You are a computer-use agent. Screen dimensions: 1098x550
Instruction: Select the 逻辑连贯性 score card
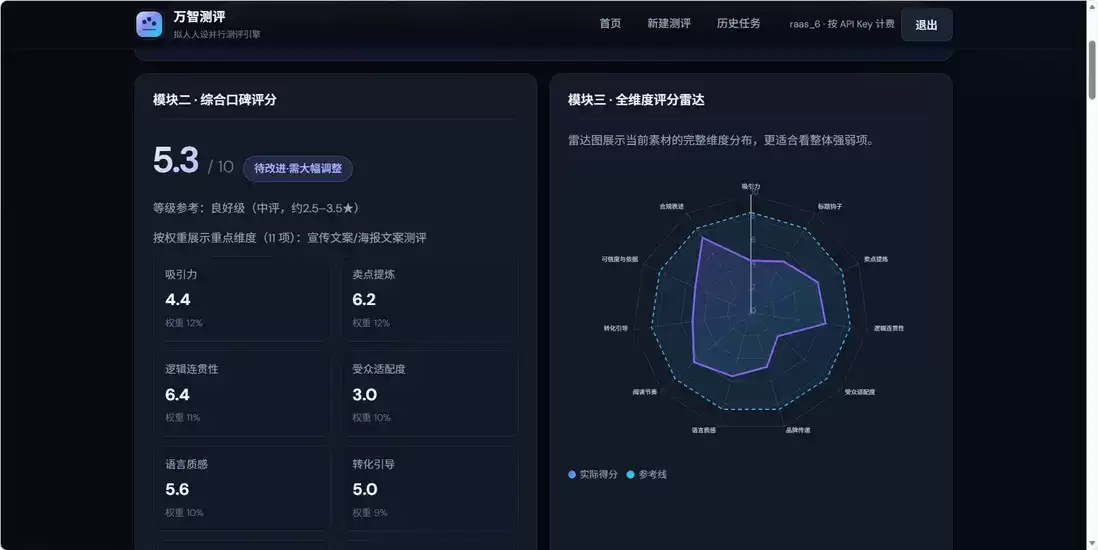point(242,394)
